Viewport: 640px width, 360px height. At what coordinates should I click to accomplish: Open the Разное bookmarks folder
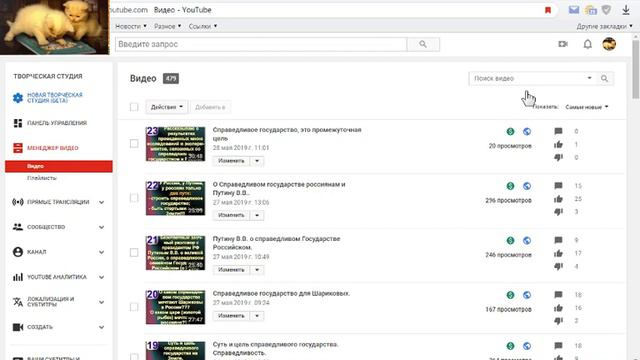[x=167, y=26]
